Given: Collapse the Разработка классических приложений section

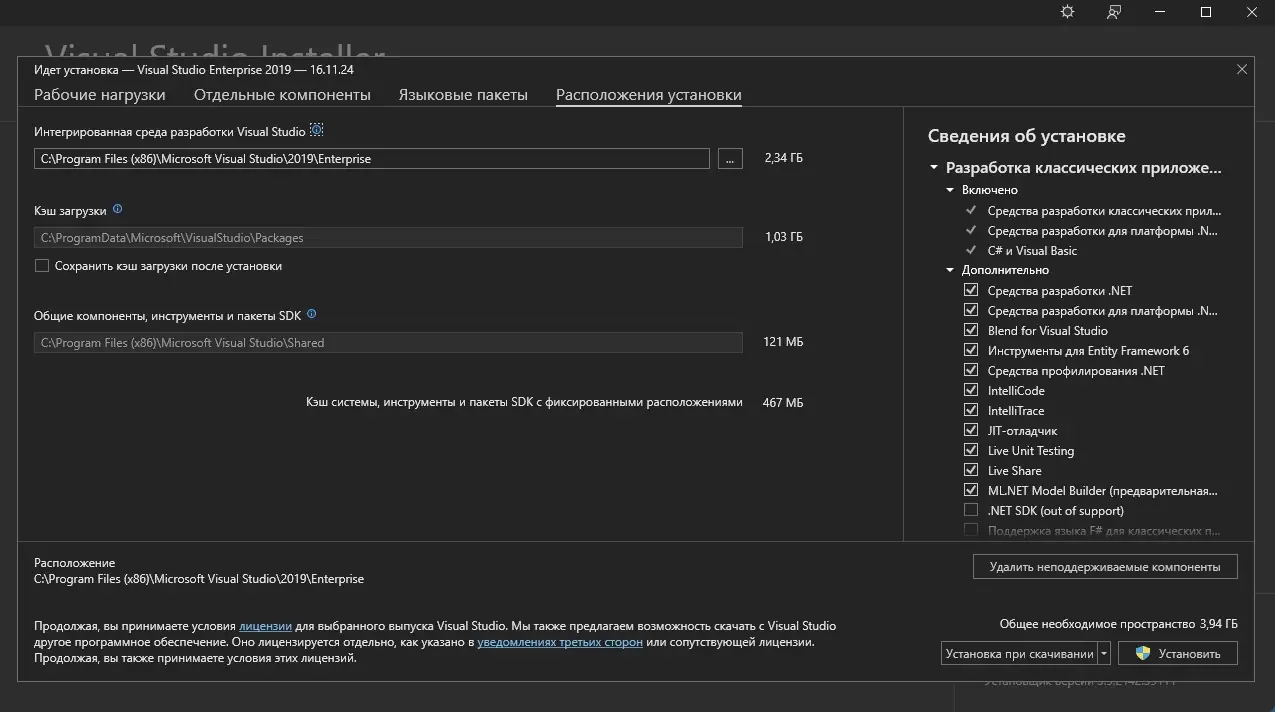Looking at the screenshot, I should (x=934, y=168).
